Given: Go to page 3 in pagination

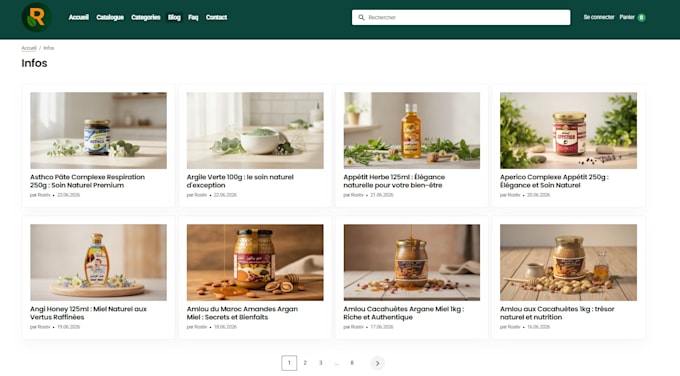Looking at the screenshot, I should (x=320, y=363).
